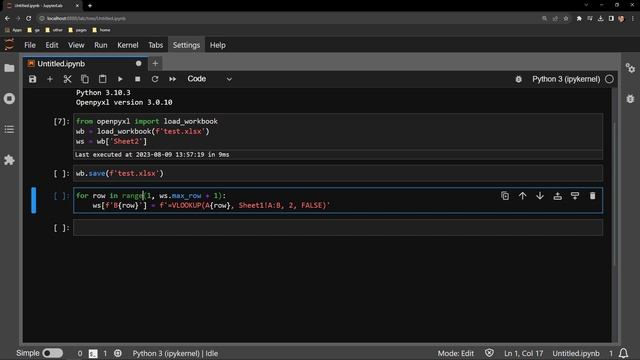Click the notebook vertical scrollbar
The height and width of the screenshot is (360, 640).
coord(615,194)
